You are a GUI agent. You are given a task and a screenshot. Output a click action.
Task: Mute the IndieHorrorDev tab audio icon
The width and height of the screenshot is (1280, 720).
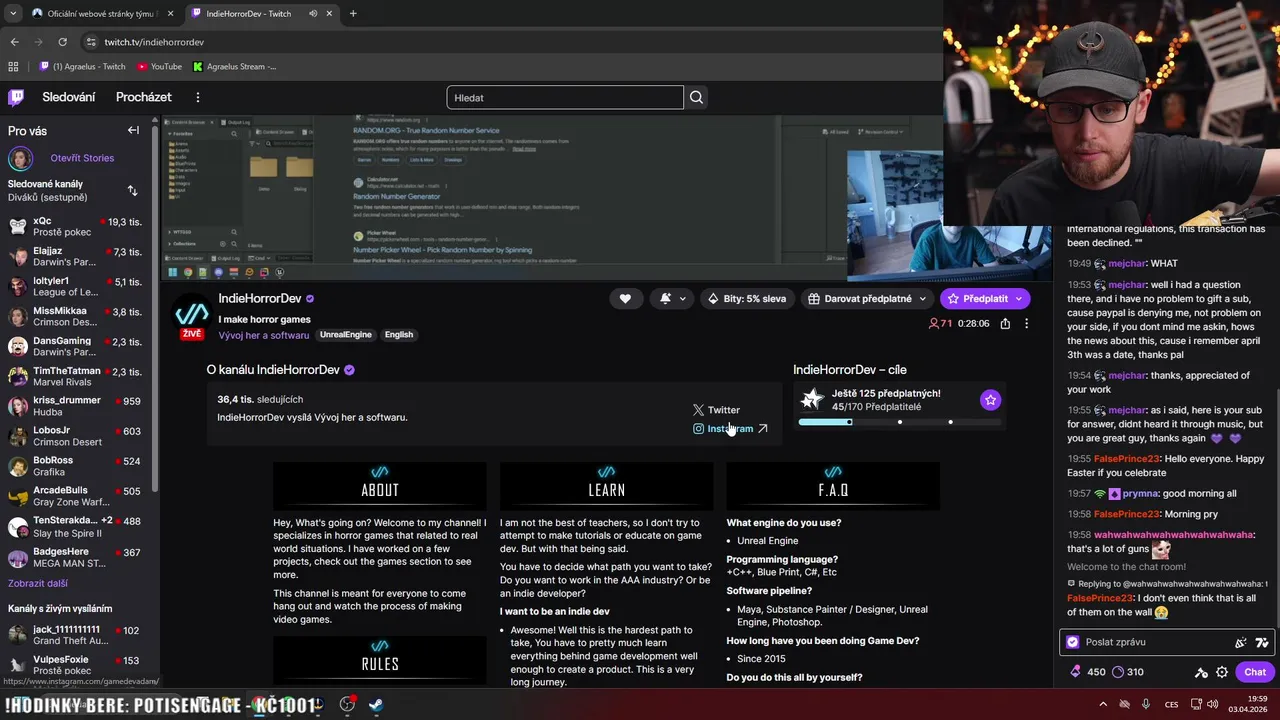(313, 14)
